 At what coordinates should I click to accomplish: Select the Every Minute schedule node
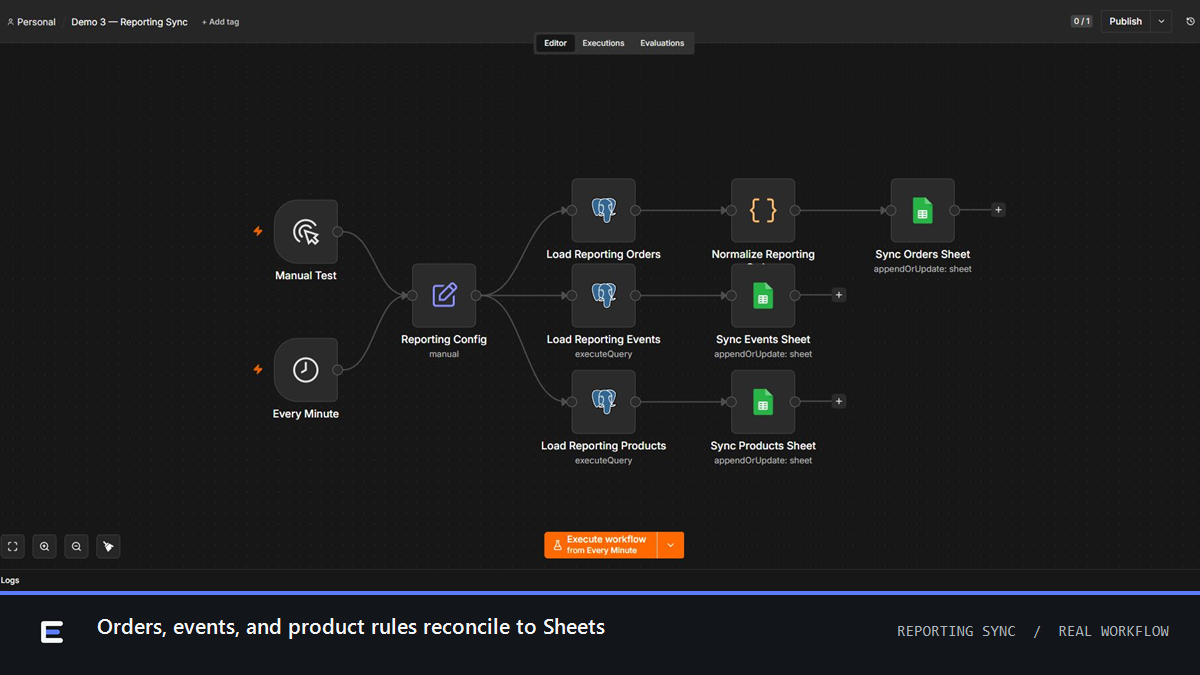(x=306, y=370)
